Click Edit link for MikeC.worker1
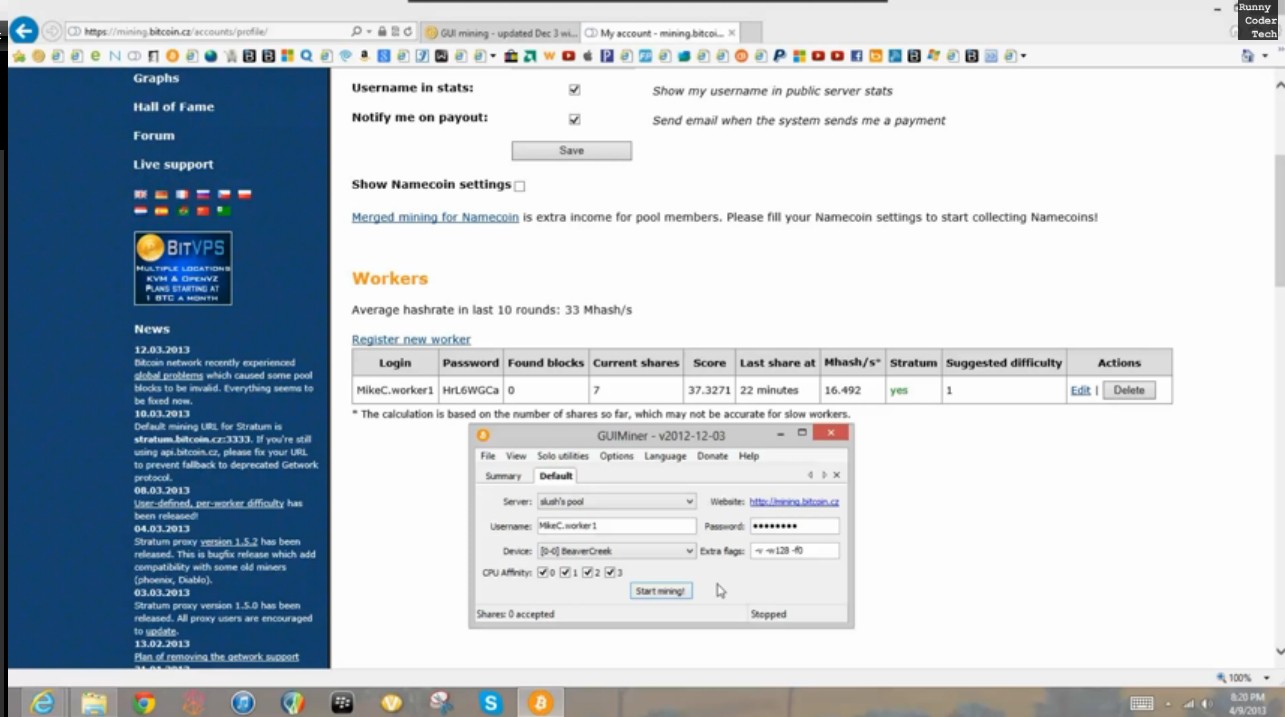 pyautogui.click(x=1080, y=390)
